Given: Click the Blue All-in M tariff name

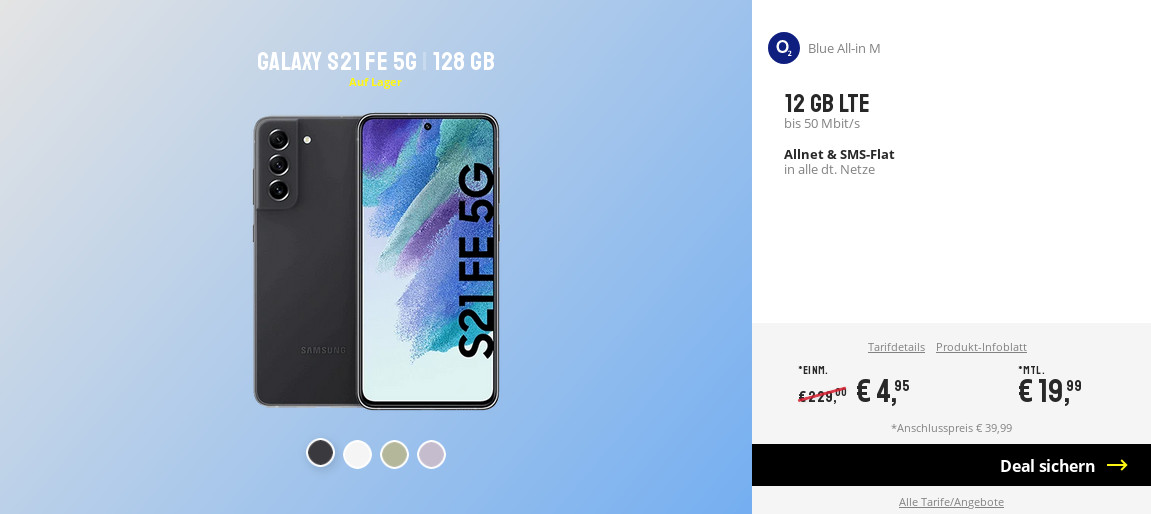Looking at the screenshot, I should tap(844, 48).
